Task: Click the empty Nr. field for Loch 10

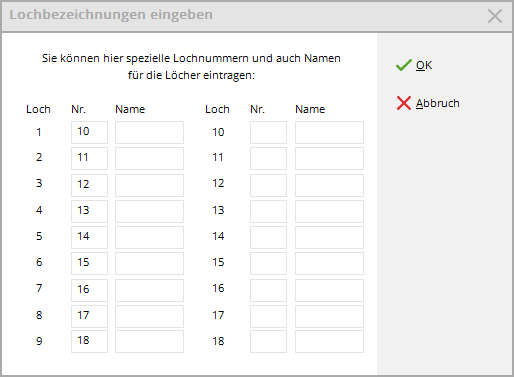Action: pos(268,132)
